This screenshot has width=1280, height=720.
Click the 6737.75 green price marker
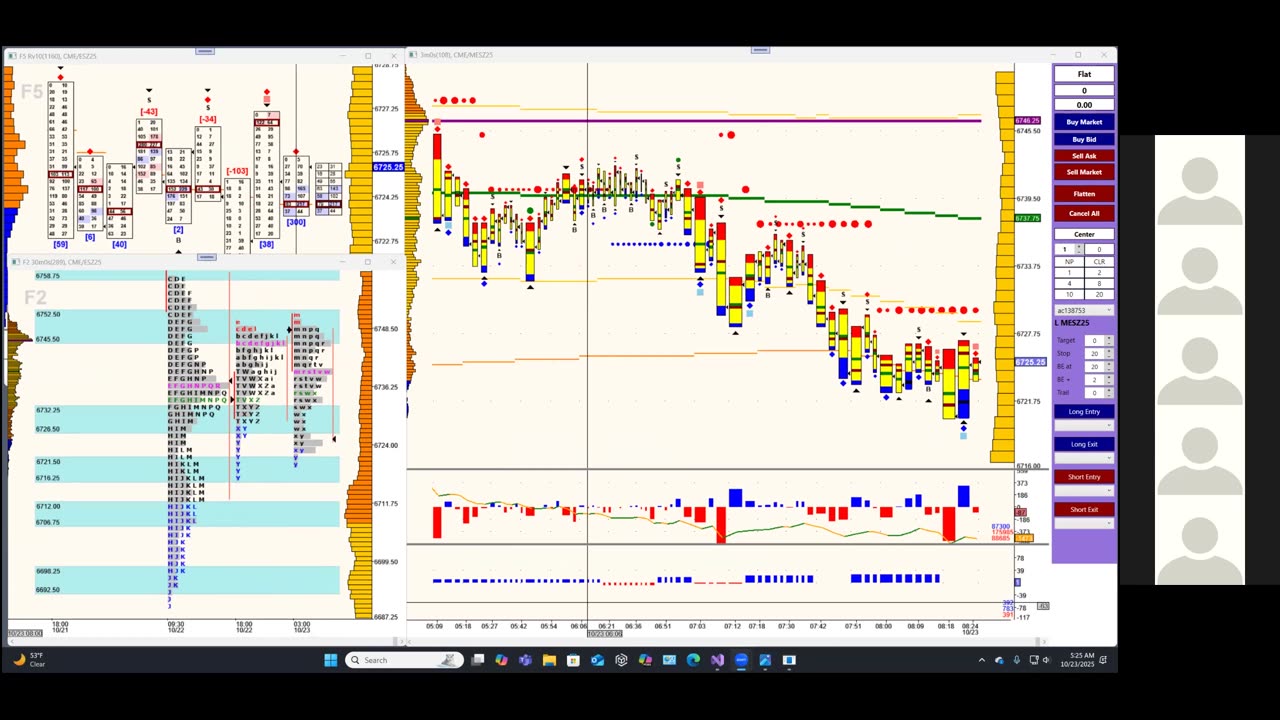click(x=1028, y=218)
